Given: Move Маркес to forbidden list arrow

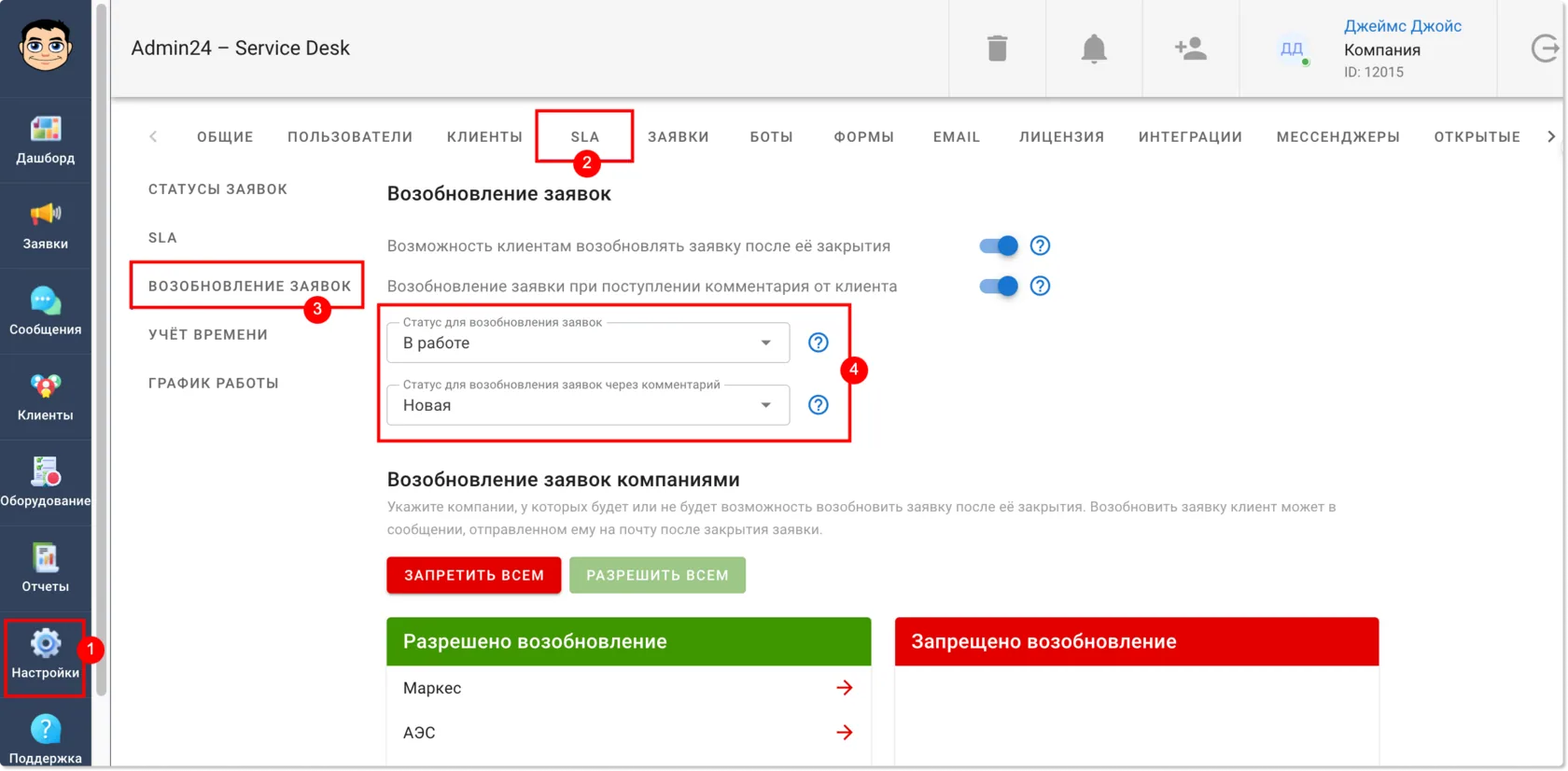Looking at the screenshot, I should click(x=845, y=688).
